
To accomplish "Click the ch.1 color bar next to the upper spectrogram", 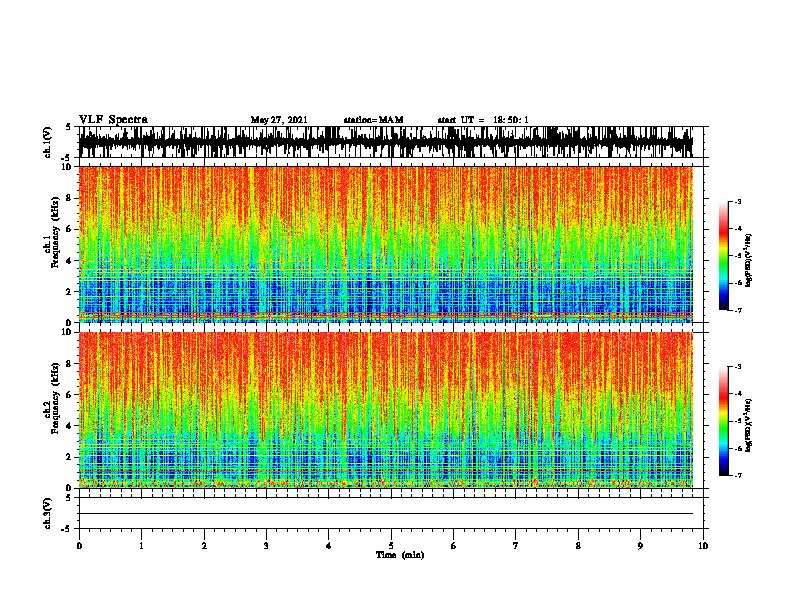I will [724, 256].
